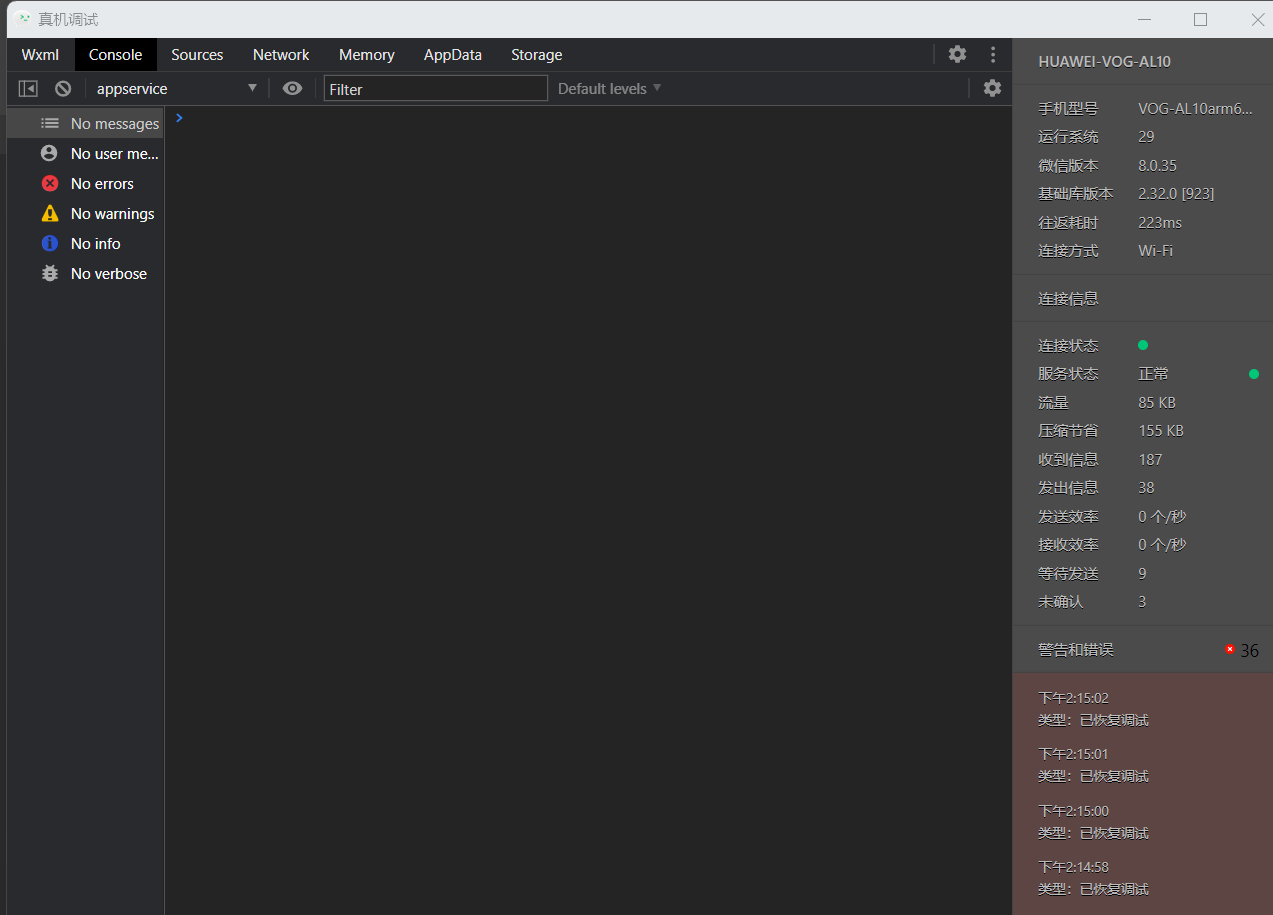Select the No messages sidebar row

tap(85, 124)
